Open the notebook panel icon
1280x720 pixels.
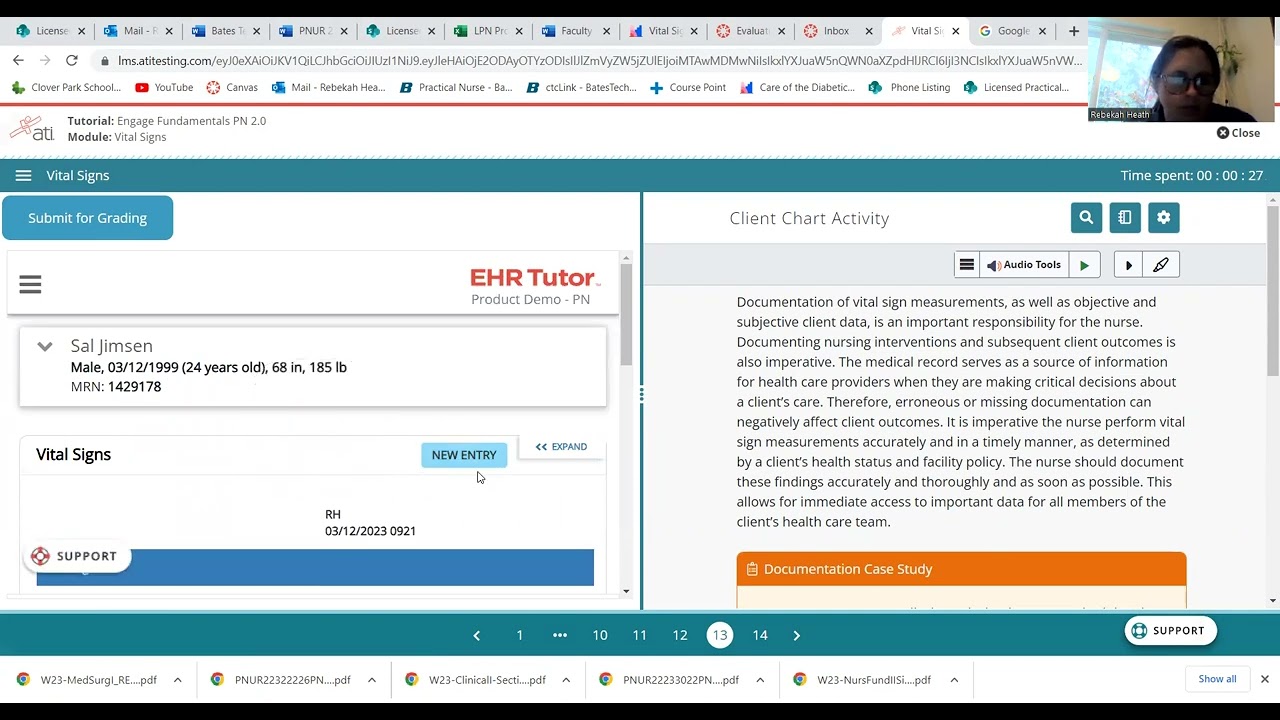1125,217
